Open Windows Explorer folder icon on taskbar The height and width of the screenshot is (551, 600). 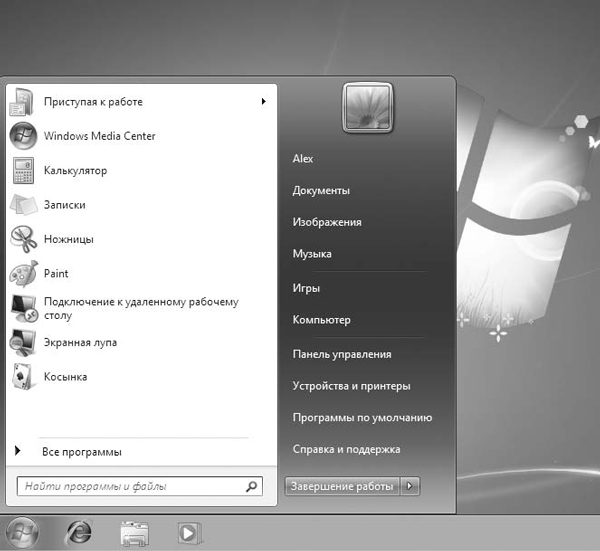[134, 533]
